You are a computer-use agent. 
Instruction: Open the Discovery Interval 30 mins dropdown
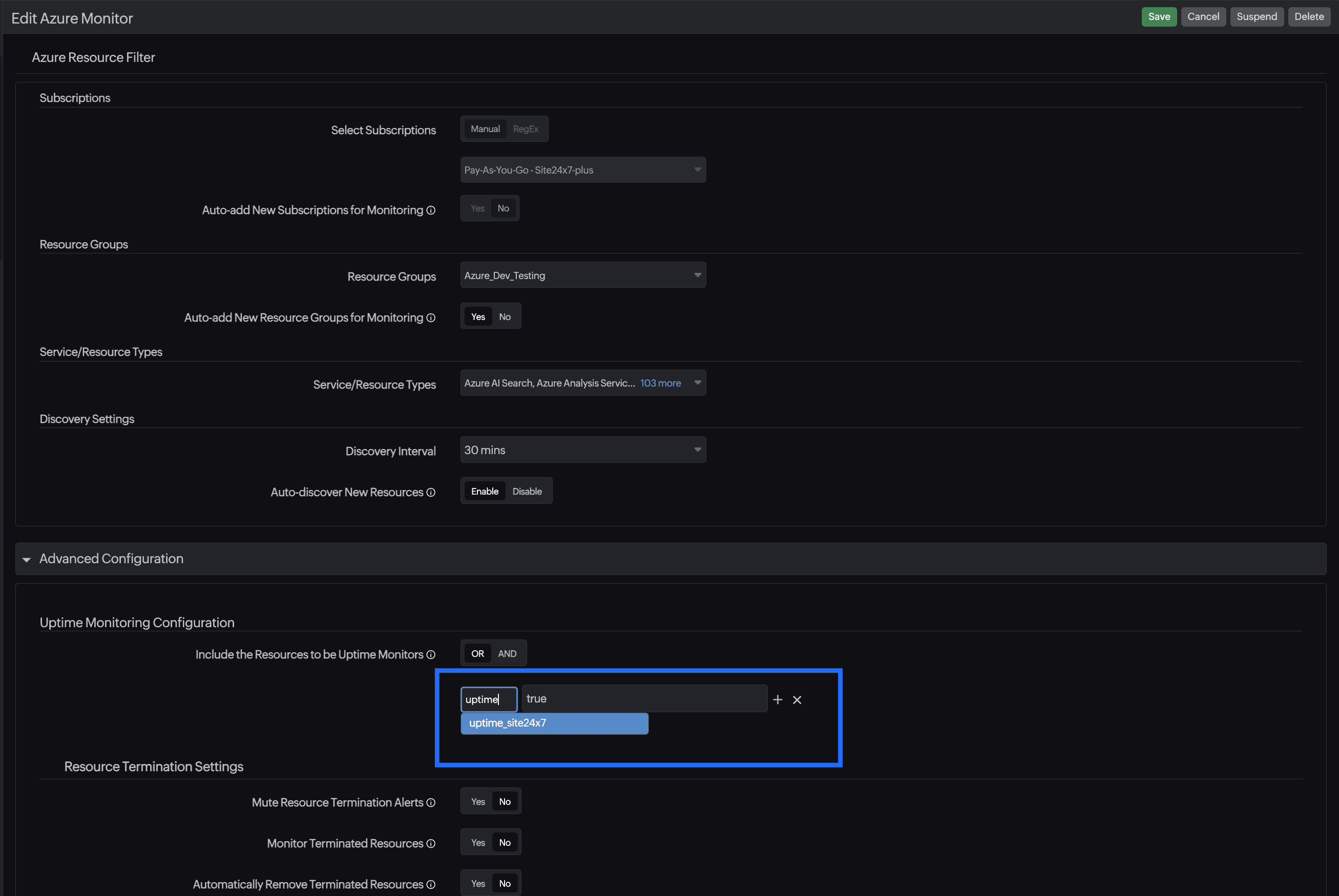click(x=582, y=450)
